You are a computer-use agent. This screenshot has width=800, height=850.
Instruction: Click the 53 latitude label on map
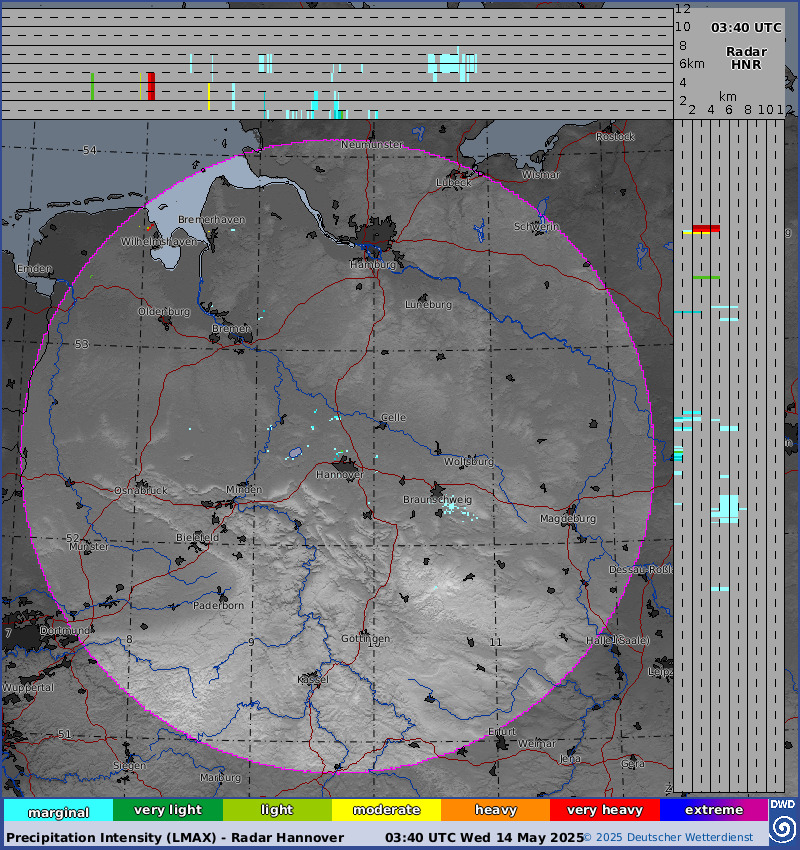click(81, 344)
